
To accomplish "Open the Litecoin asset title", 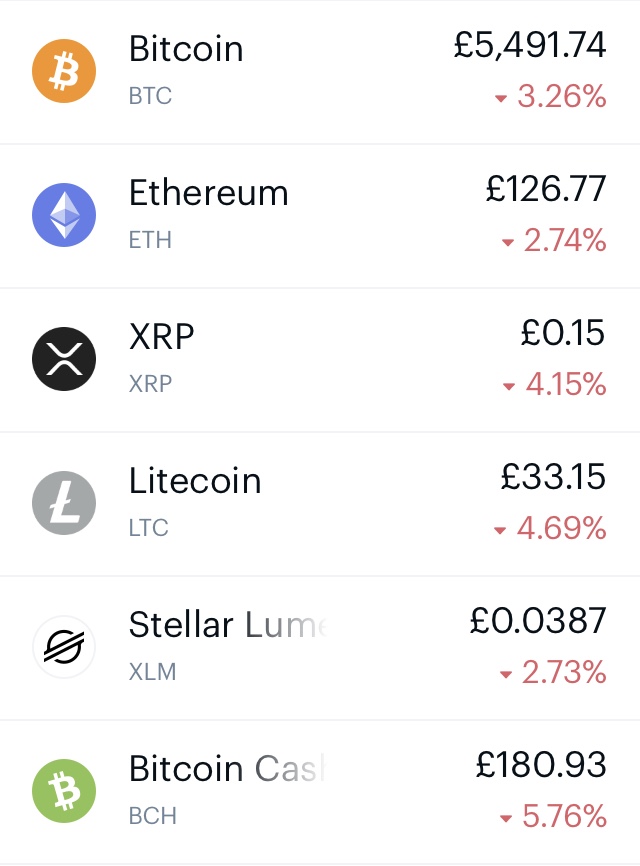I will pyautogui.click(x=195, y=480).
